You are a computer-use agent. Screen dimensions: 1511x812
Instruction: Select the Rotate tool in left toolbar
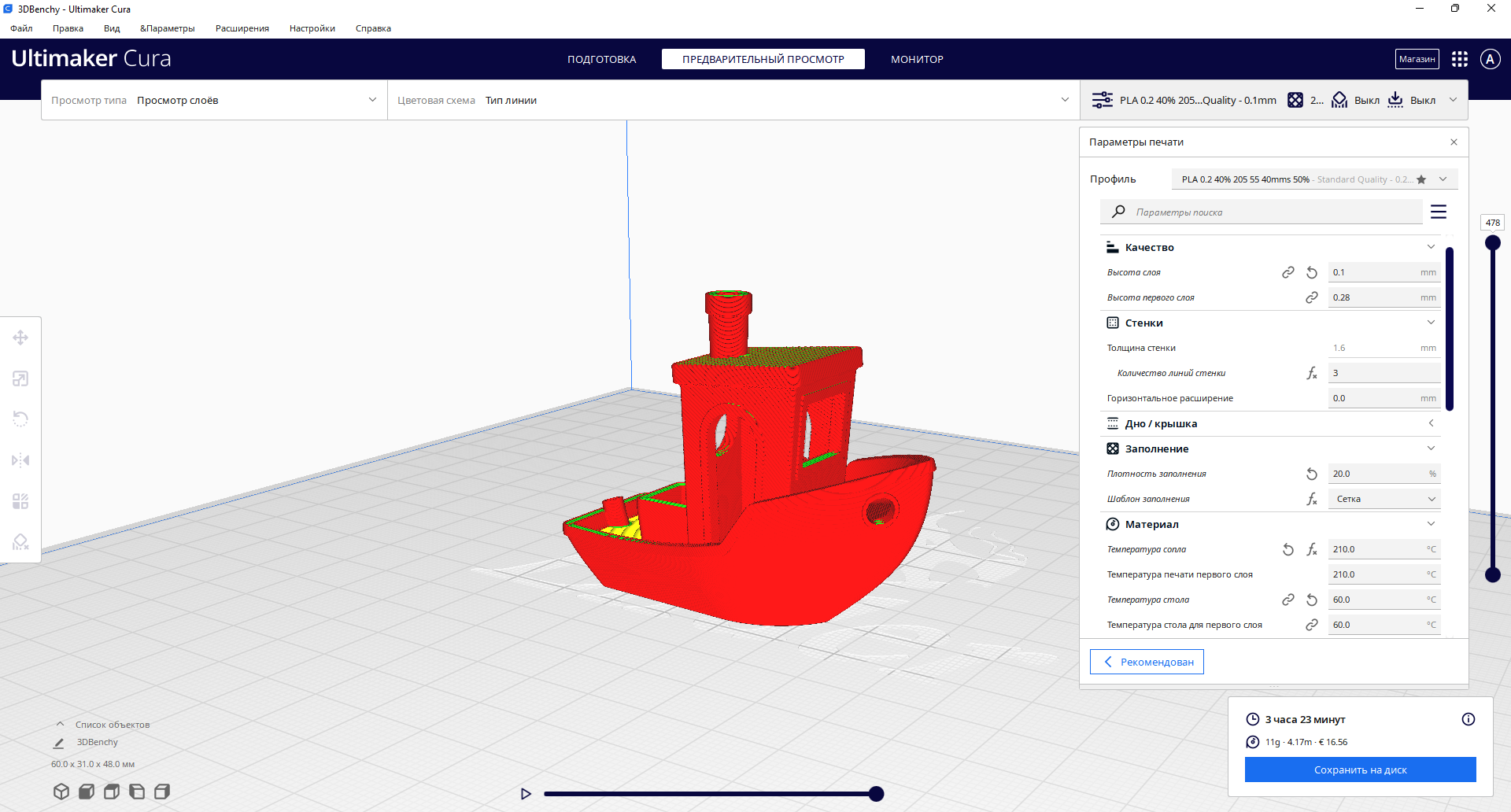pos(20,419)
